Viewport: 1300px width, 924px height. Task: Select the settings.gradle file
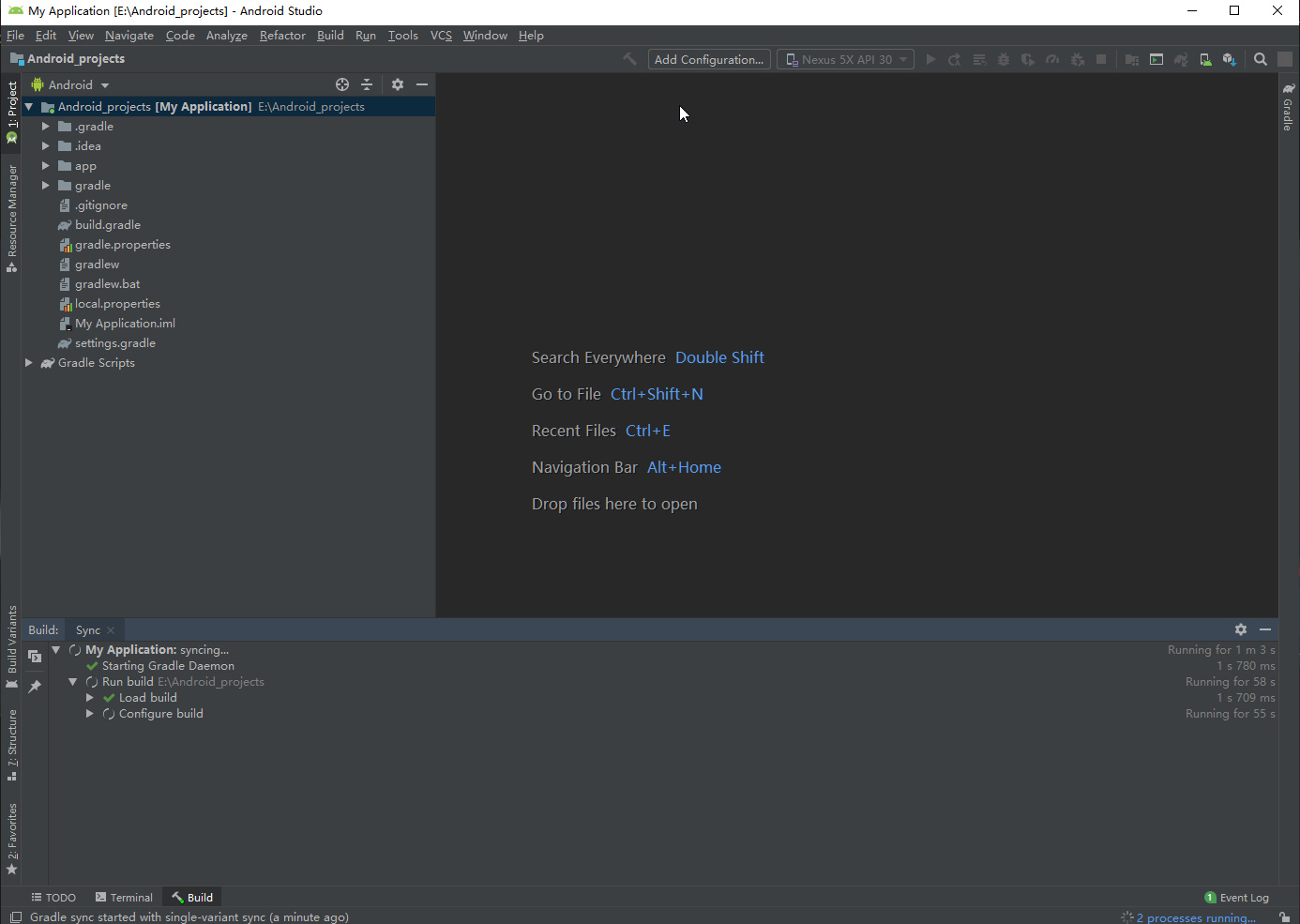coord(115,343)
